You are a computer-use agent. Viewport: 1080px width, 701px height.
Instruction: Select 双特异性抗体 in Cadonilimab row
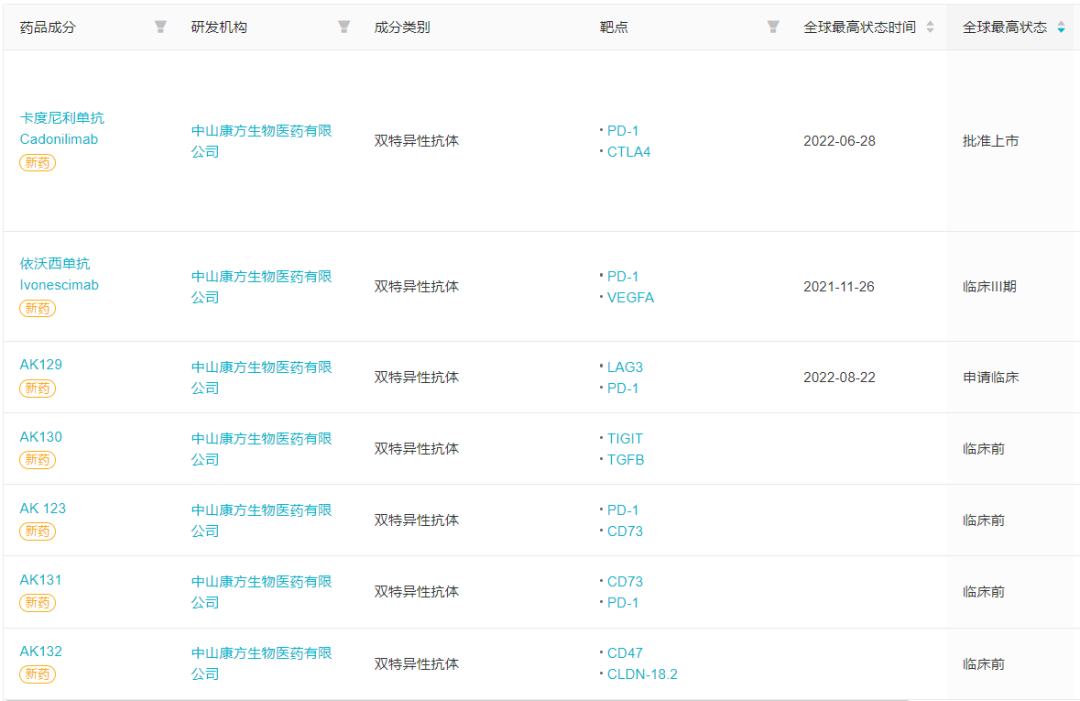tap(416, 141)
